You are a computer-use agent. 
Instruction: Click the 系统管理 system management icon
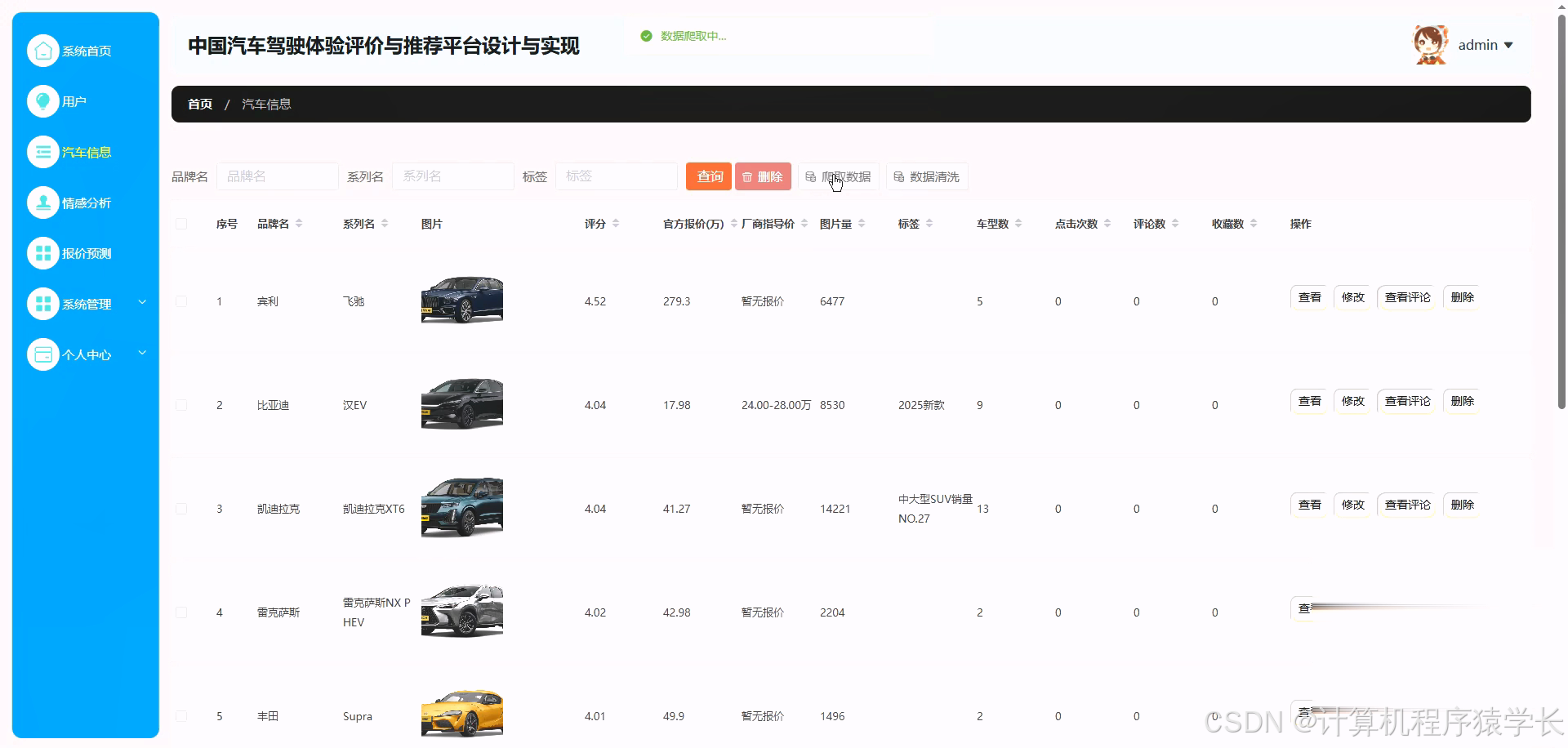(x=43, y=304)
